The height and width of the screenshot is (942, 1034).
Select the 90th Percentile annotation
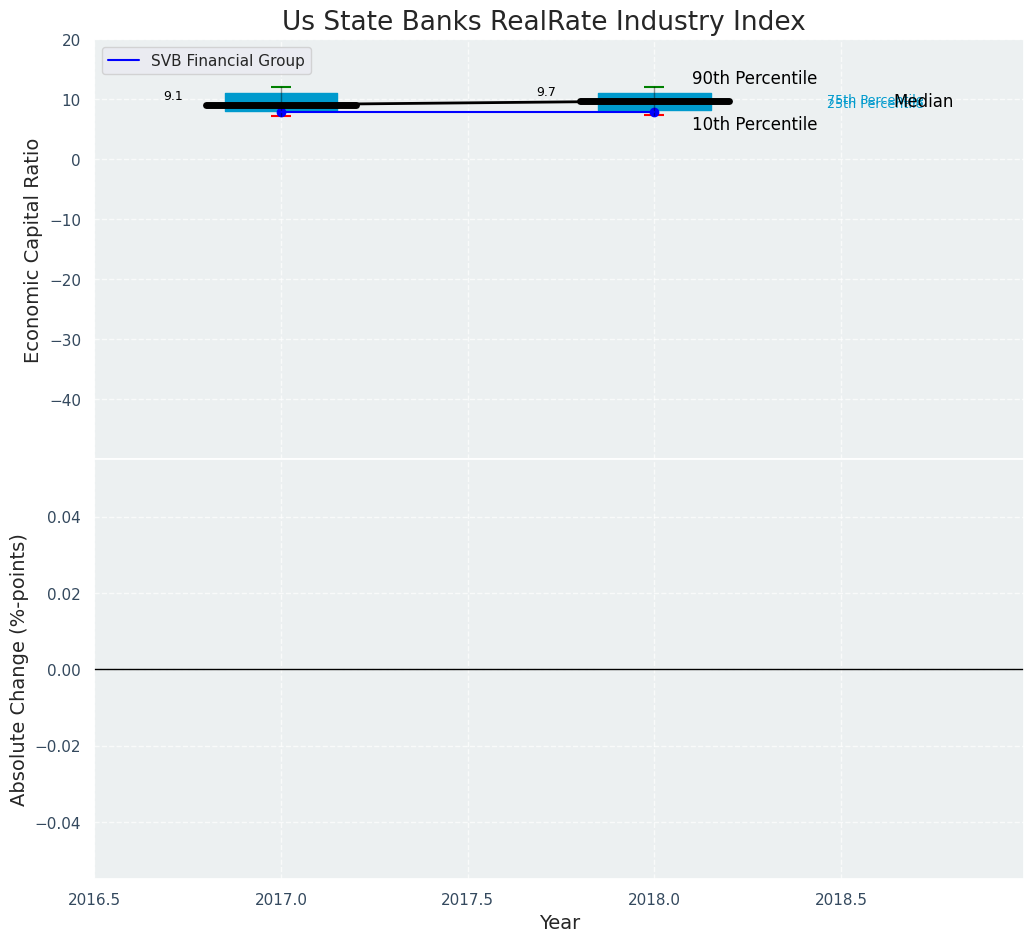click(754, 79)
